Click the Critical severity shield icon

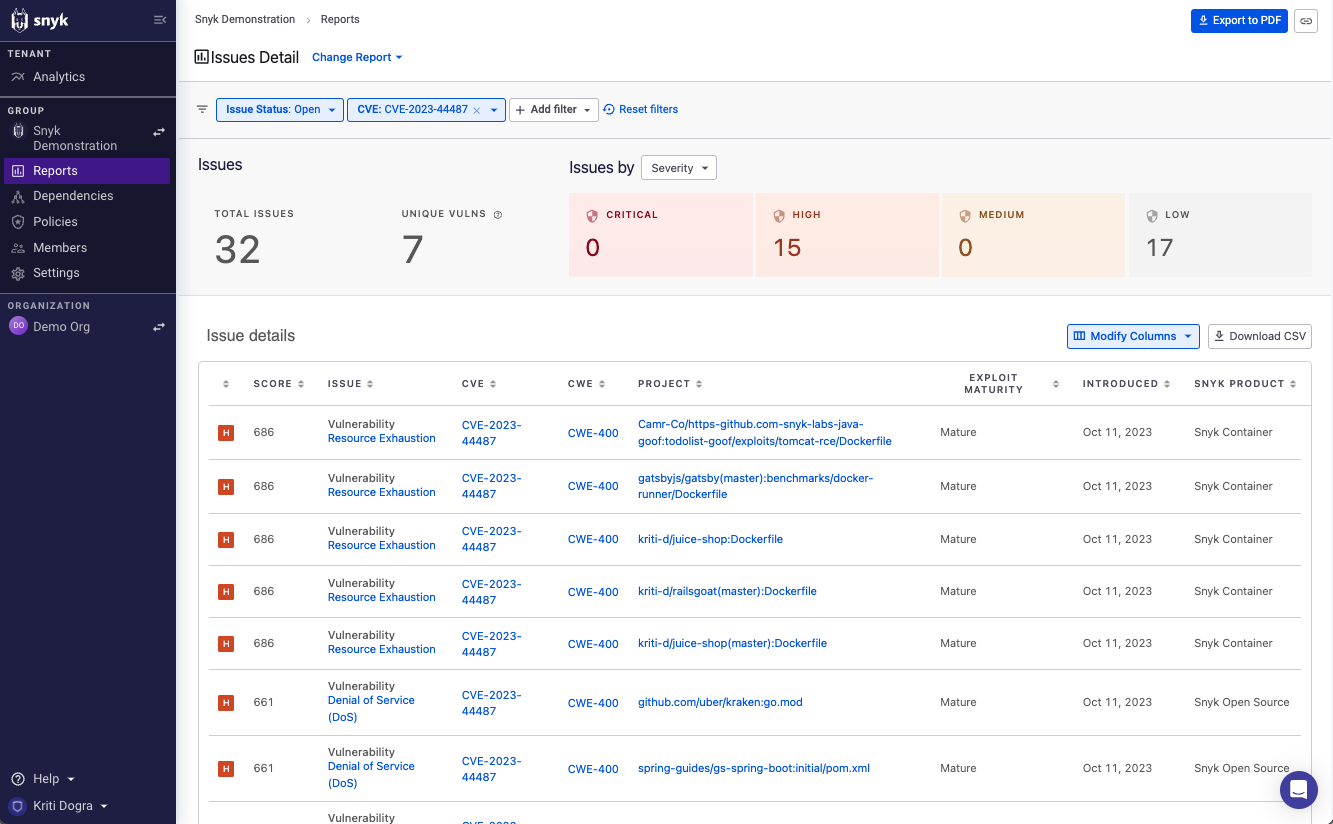592,215
